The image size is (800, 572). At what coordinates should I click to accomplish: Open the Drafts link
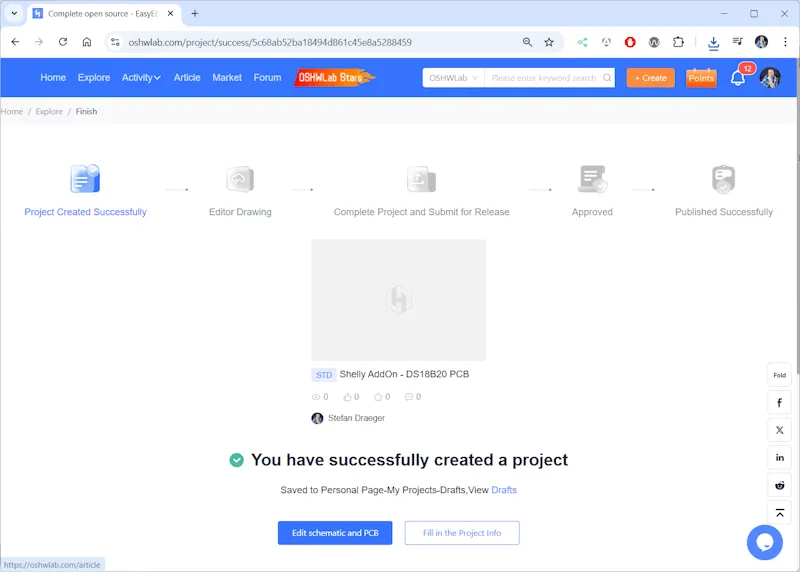tap(504, 490)
